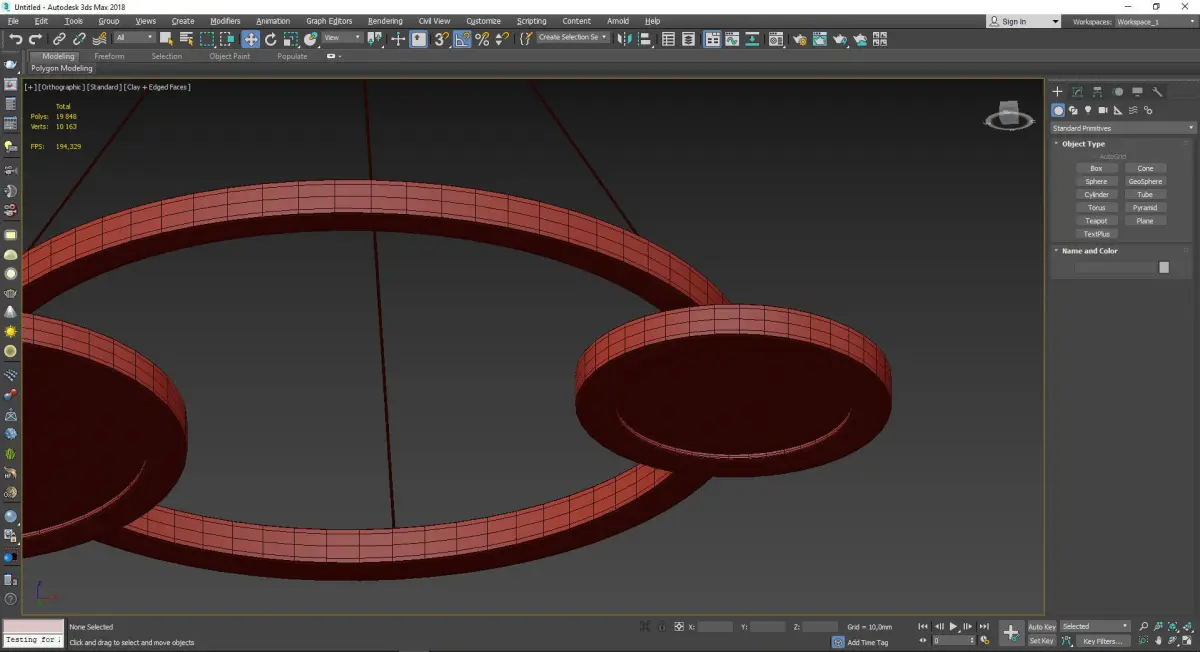This screenshot has height=652, width=1200.
Task: Click the object color swatch
Action: coord(1164,267)
